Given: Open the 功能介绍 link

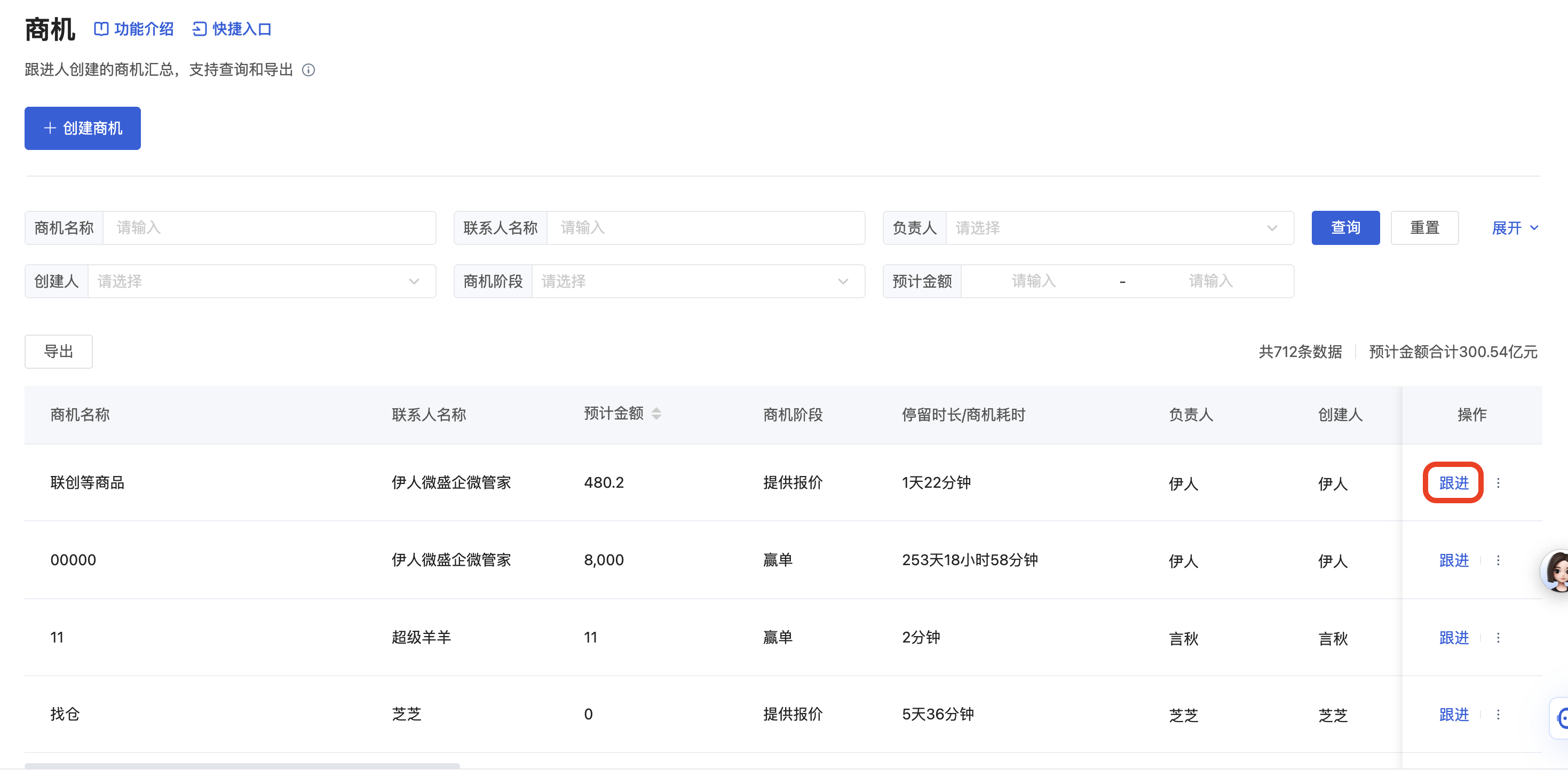Looking at the screenshot, I should pos(134,29).
